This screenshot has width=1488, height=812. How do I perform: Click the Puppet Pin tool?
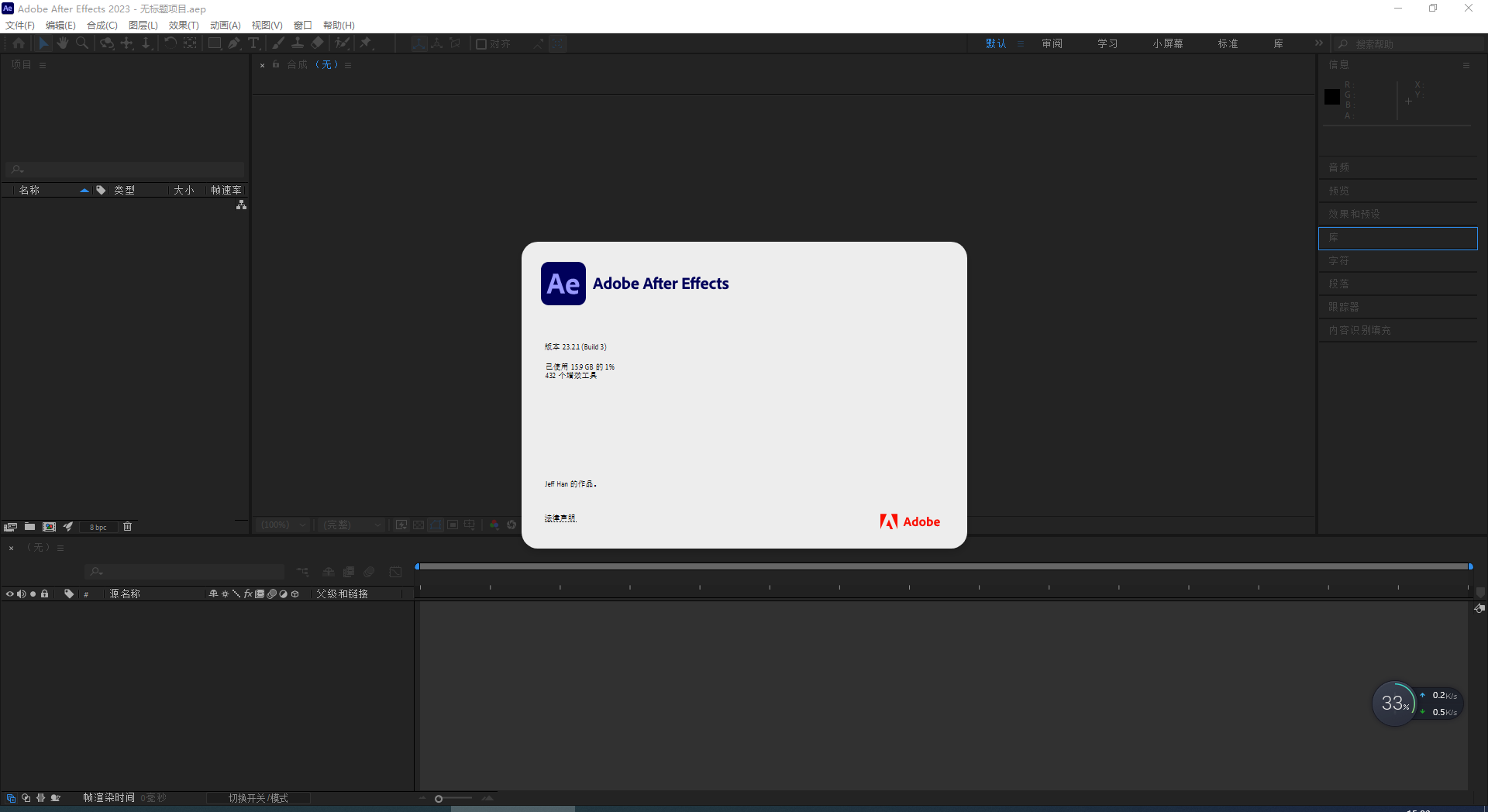[366, 43]
